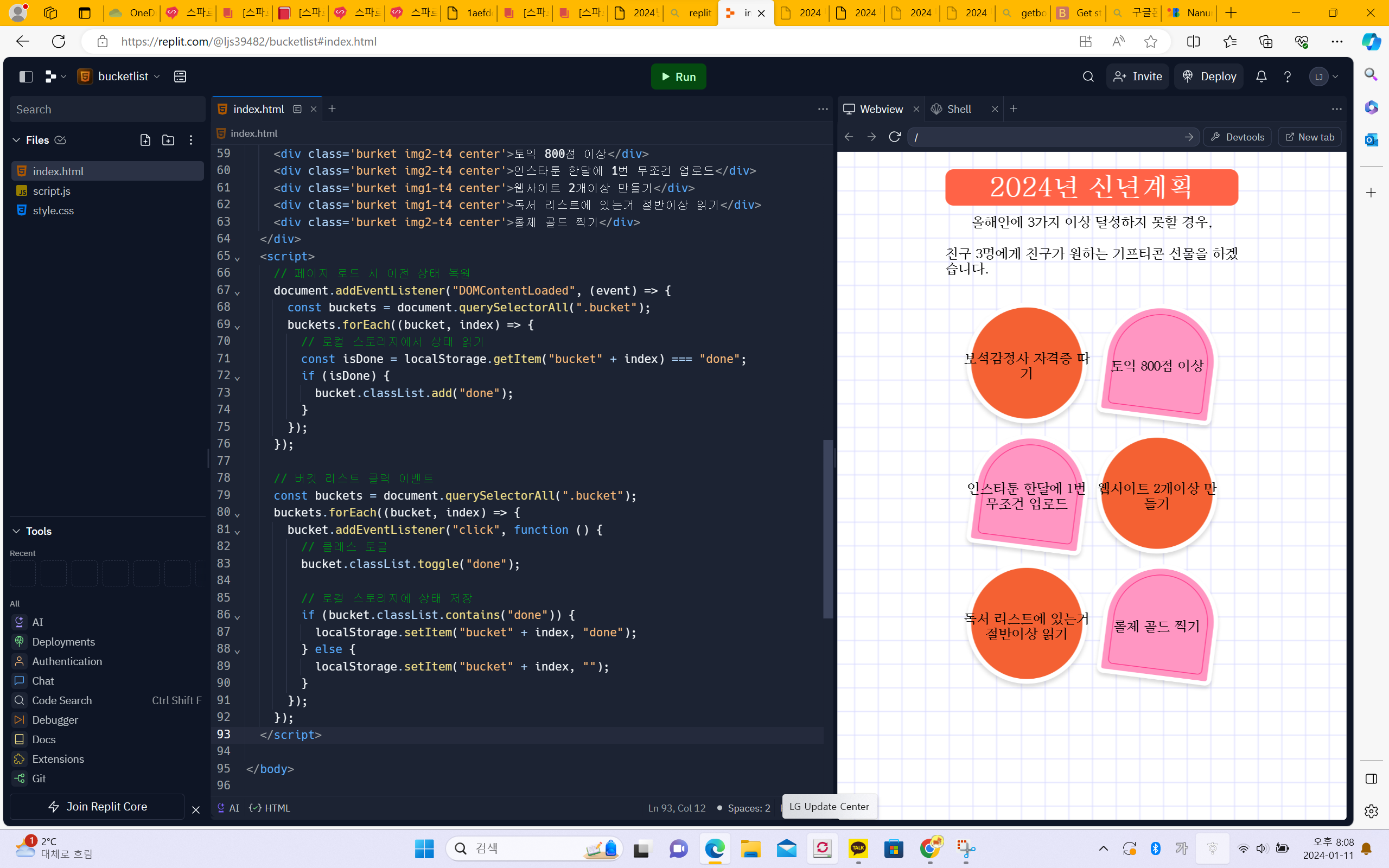Screen dimensions: 1389x868
Task: Collapse the Files section
Action: pos(17,140)
